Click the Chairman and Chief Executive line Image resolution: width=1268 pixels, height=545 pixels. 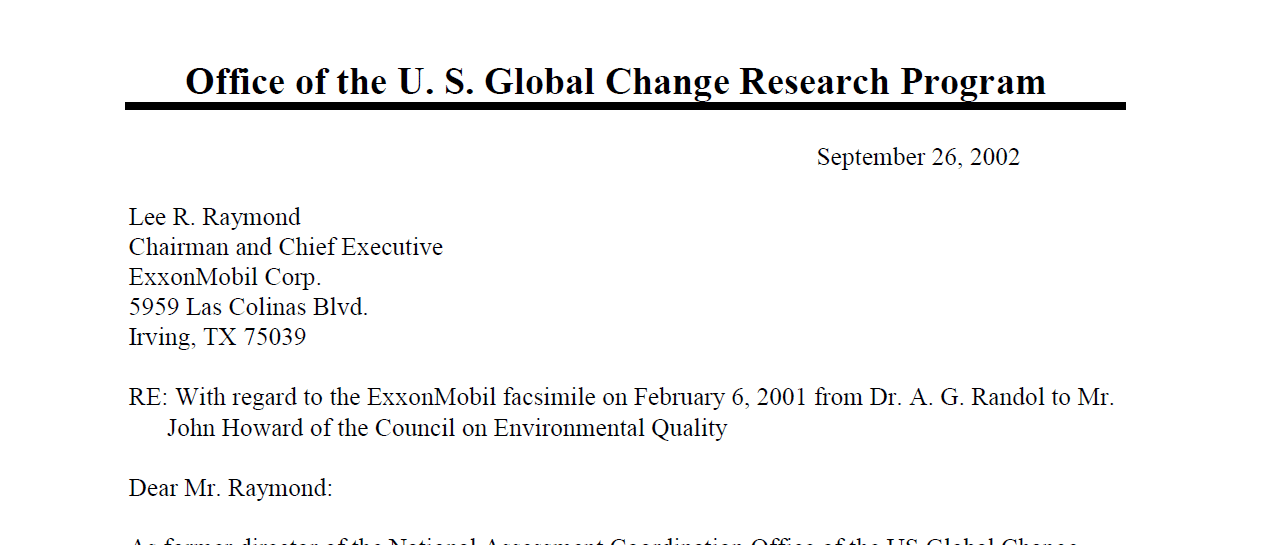286,247
